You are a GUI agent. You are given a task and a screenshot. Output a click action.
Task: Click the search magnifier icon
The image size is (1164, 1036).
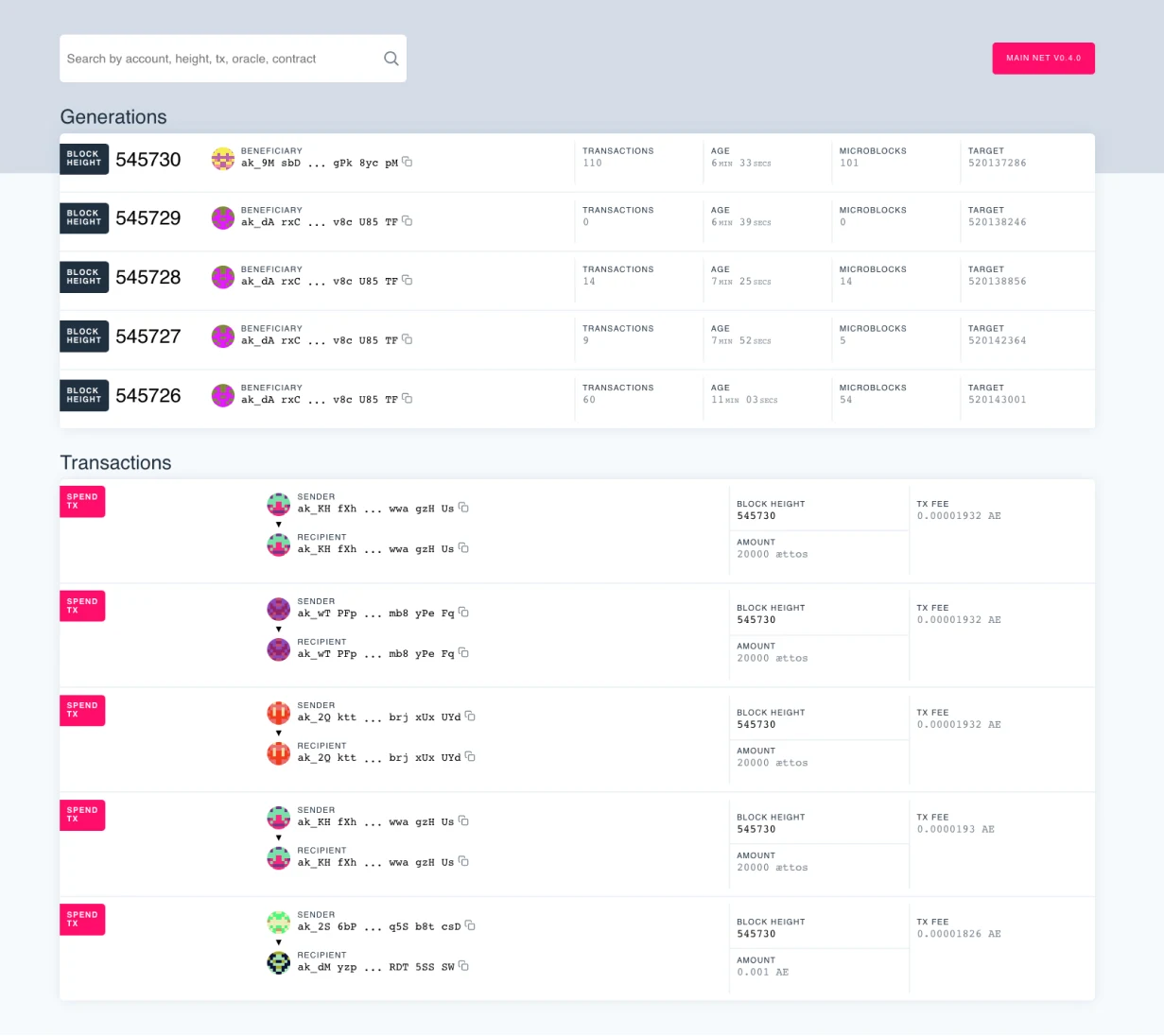coord(391,59)
